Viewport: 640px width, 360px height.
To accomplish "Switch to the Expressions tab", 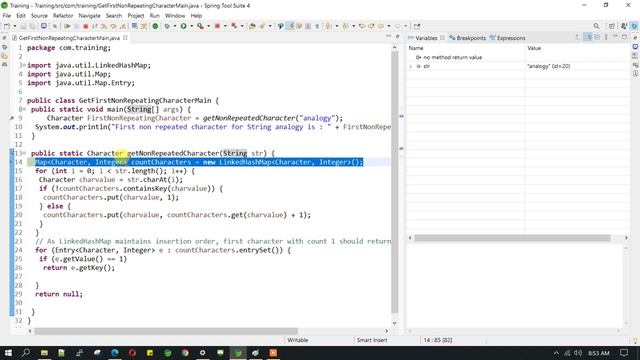I will point(507,38).
